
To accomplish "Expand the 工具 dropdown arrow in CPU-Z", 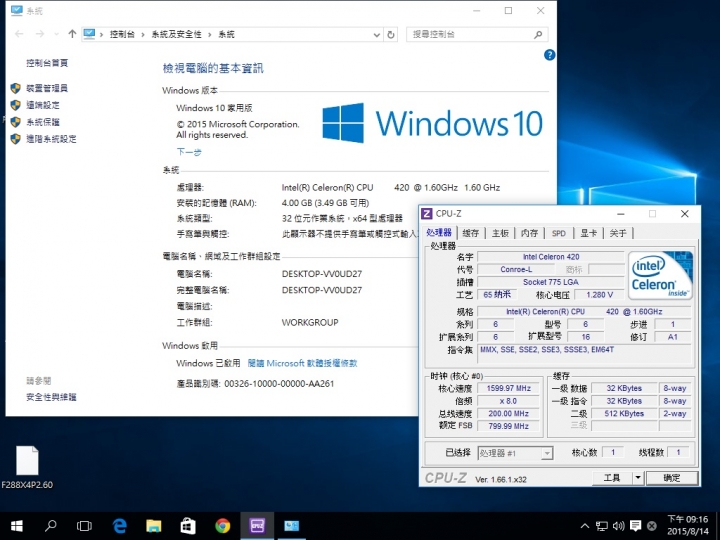I will [x=638, y=478].
